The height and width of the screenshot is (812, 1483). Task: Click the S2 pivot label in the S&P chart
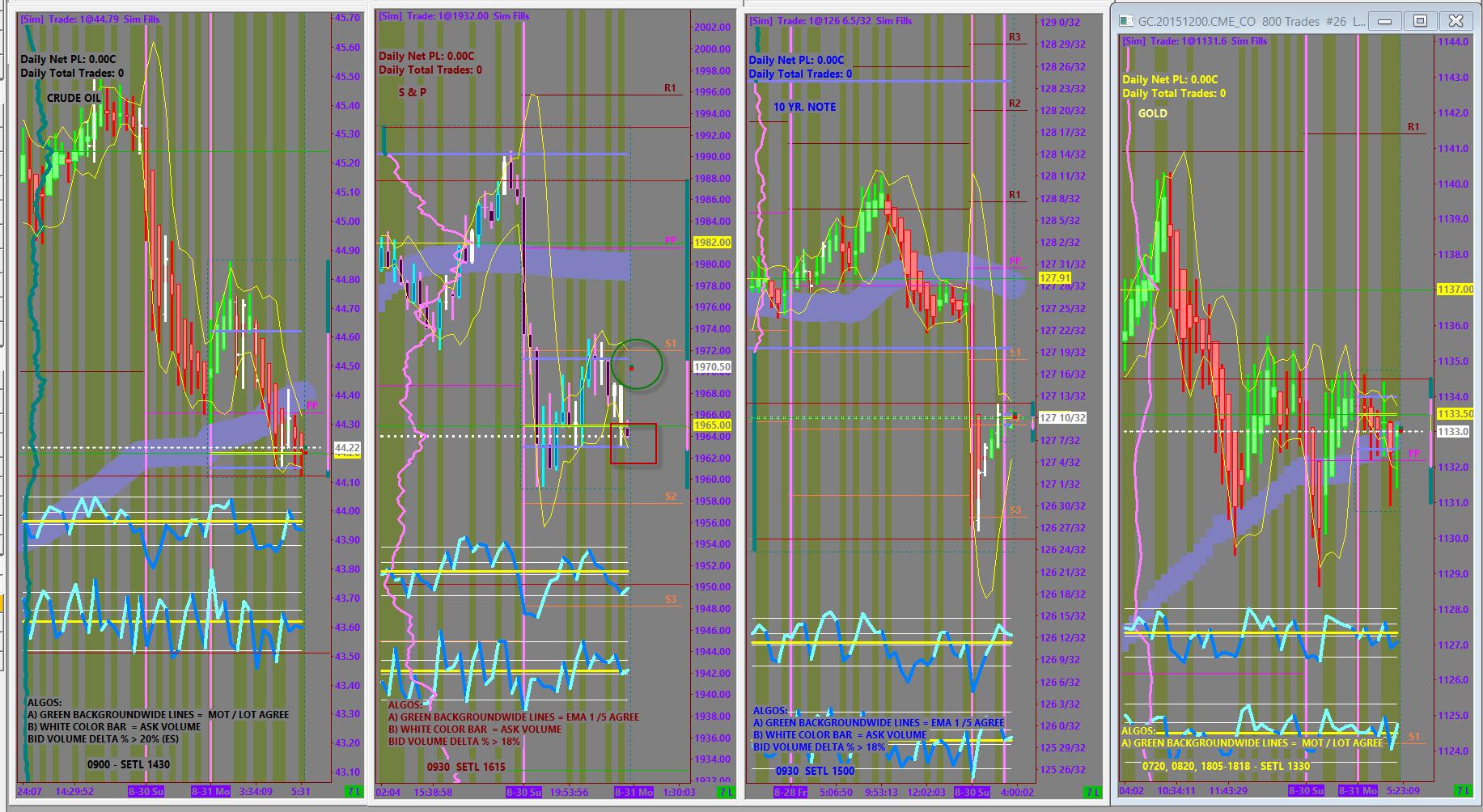(671, 497)
